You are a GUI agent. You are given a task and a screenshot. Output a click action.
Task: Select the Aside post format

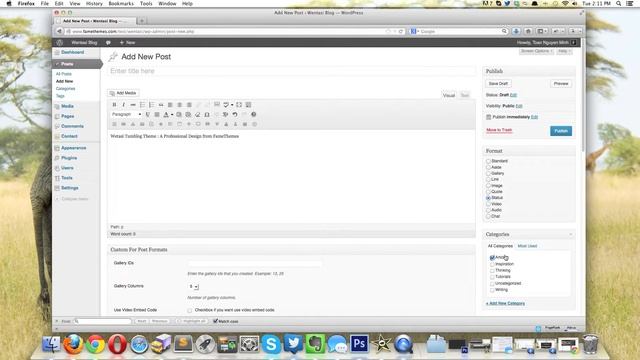pyautogui.click(x=488, y=167)
